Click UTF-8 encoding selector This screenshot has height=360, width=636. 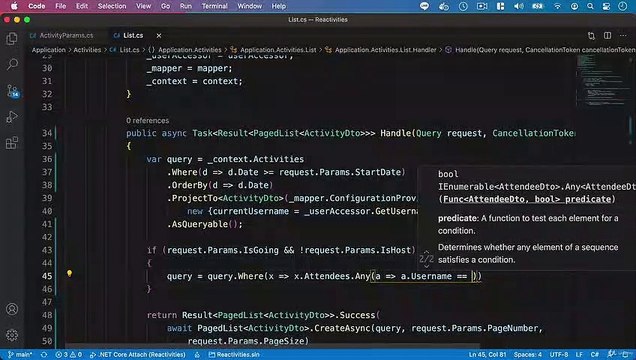[x=559, y=355]
